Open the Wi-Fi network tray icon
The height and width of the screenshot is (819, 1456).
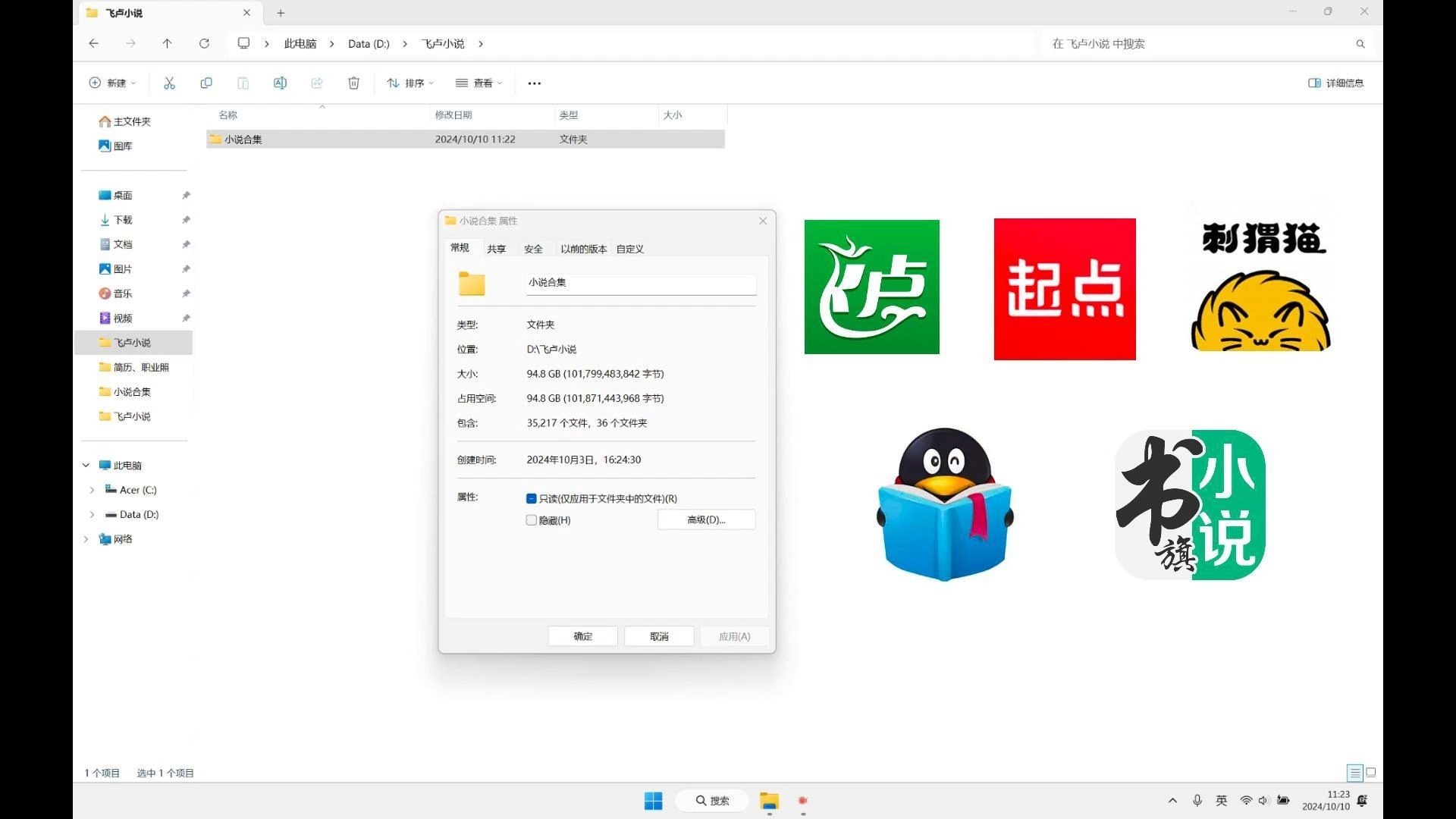[x=1246, y=801]
